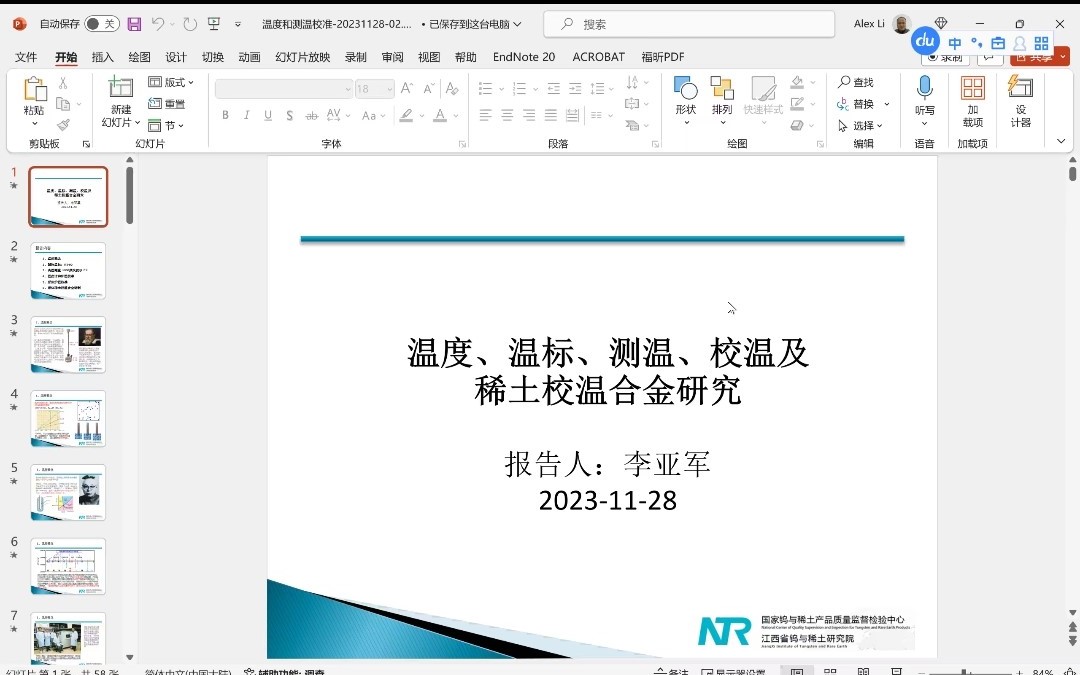Open the Designer (设计器) pane
Viewport: 1080px width, 675px height.
click(x=1020, y=91)
